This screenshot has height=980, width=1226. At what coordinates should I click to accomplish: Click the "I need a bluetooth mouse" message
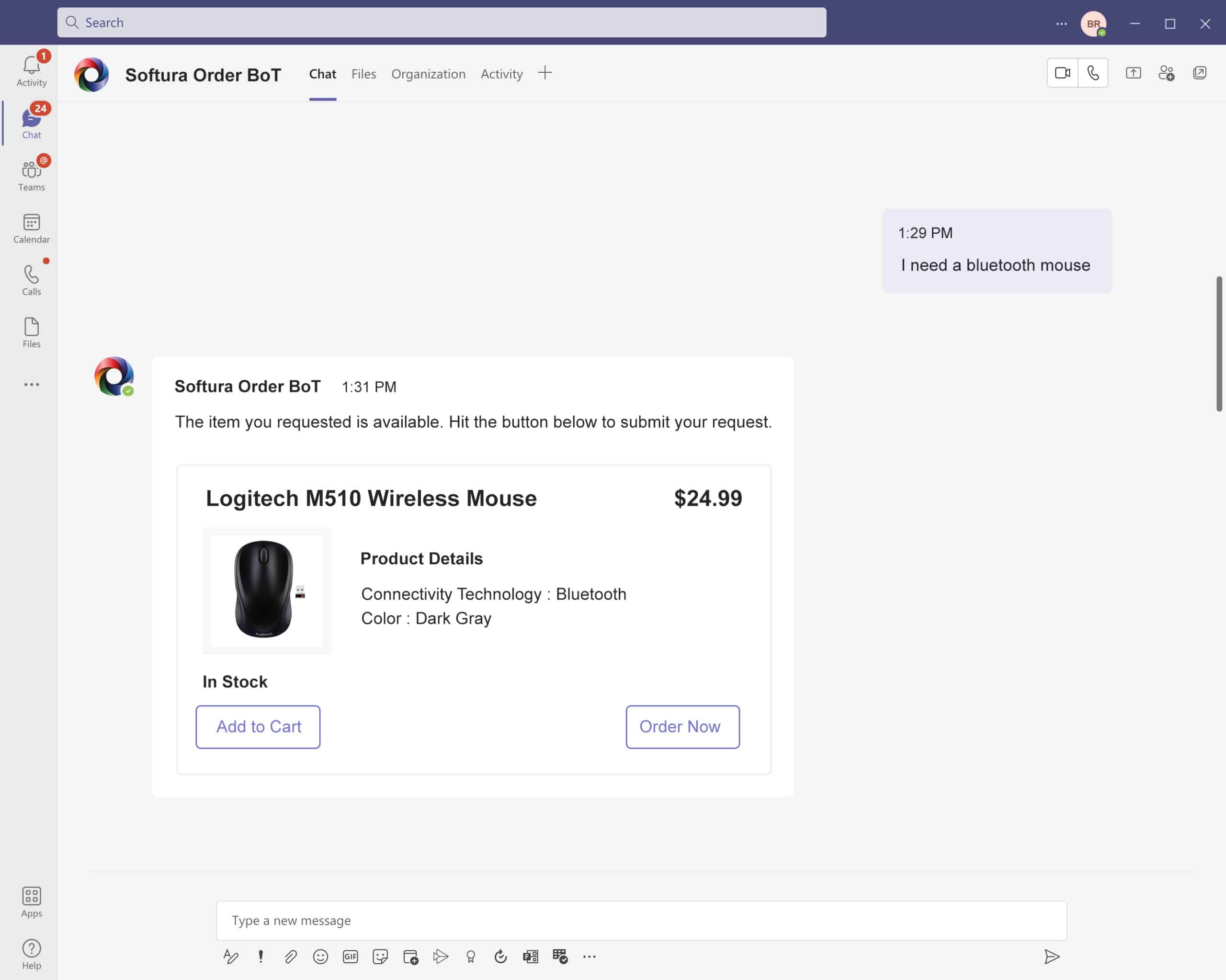(x=996, y=265)
